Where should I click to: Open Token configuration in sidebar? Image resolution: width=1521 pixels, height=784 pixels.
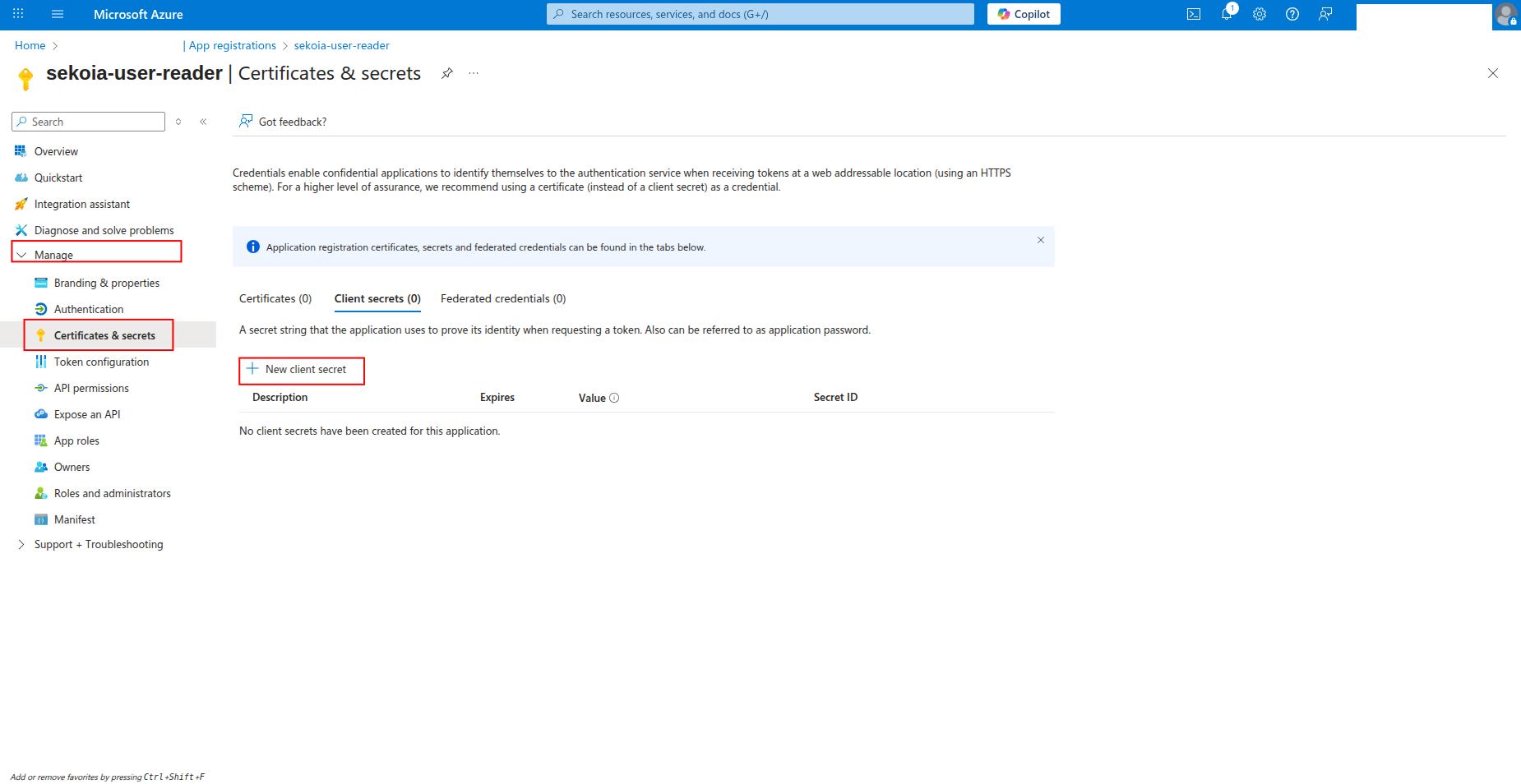point(101,362)
